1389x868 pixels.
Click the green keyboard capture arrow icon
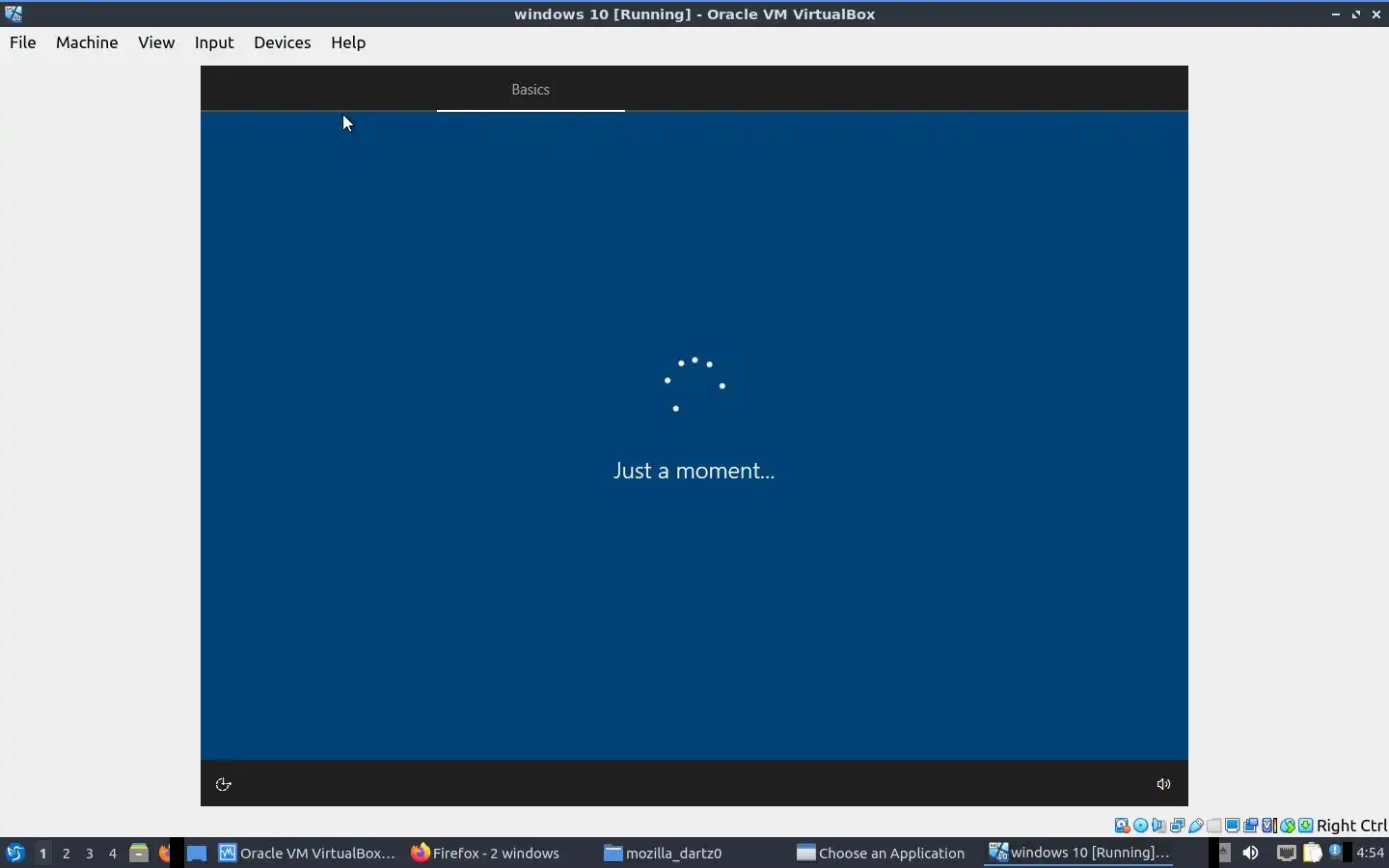pos(1306,826)
